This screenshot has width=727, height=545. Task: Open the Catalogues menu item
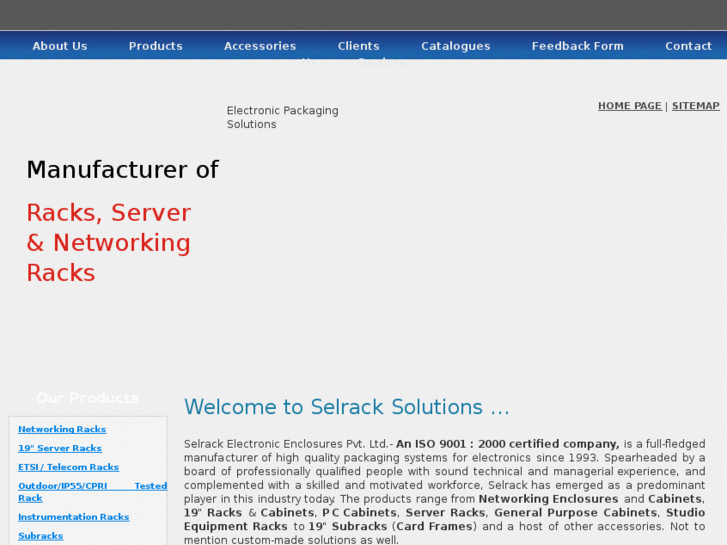tap(456, 46)
